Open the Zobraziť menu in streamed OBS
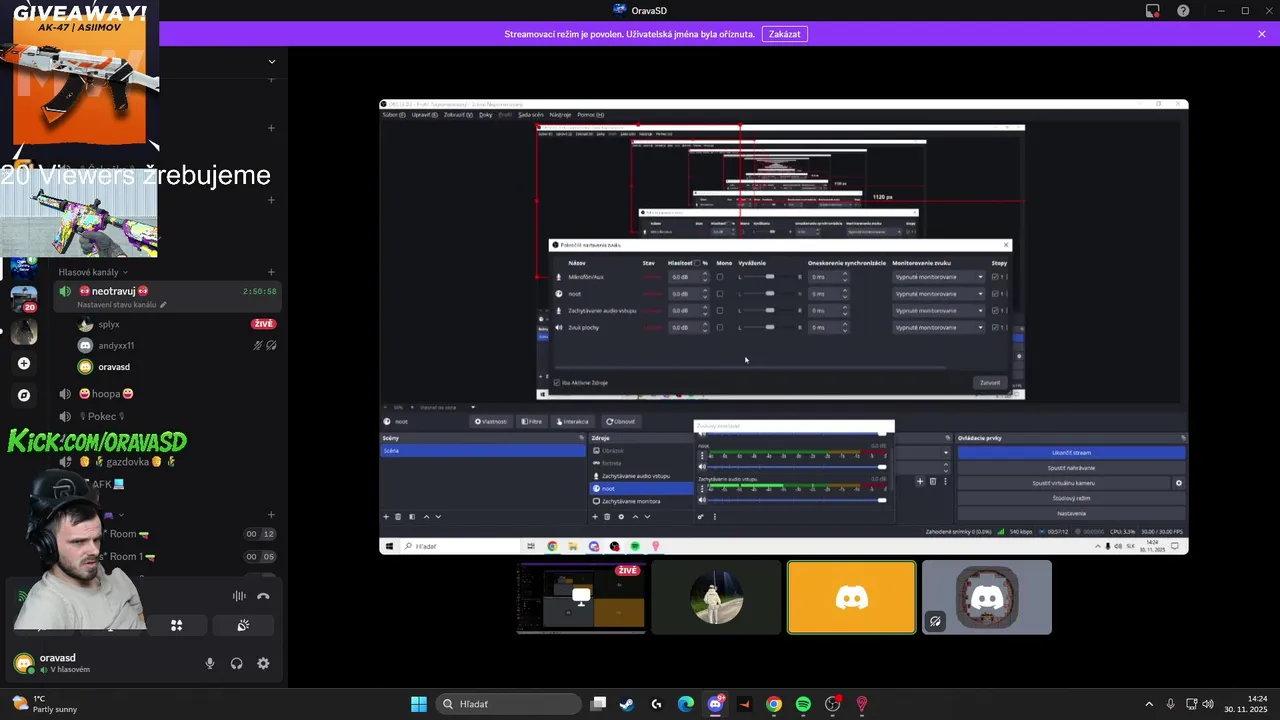The image size is (1280, 720). (458, 115)
